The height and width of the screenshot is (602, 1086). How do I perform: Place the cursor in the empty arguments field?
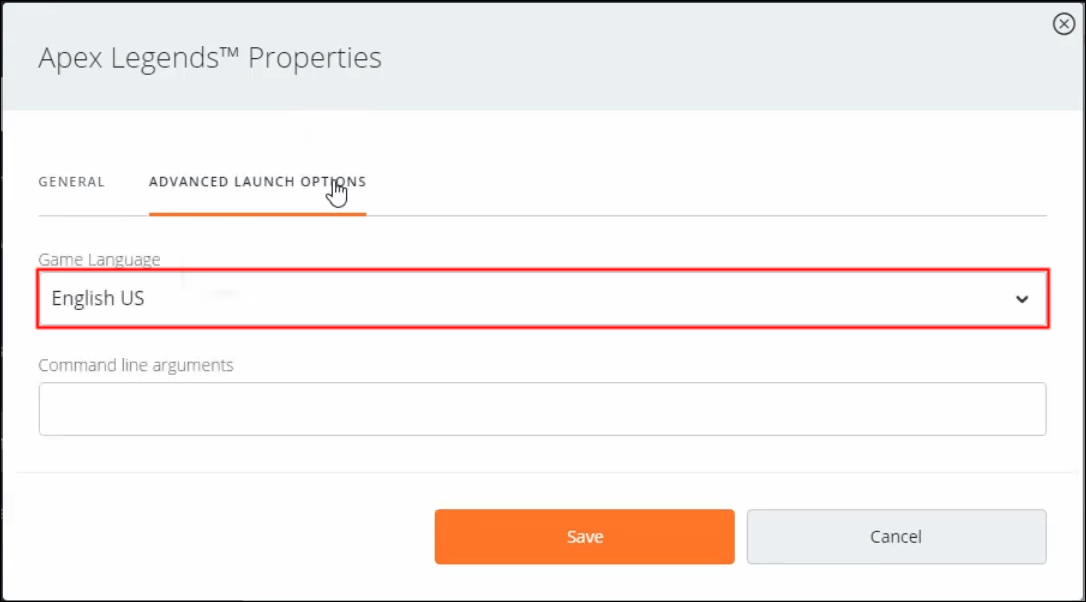tap(542, 409)
